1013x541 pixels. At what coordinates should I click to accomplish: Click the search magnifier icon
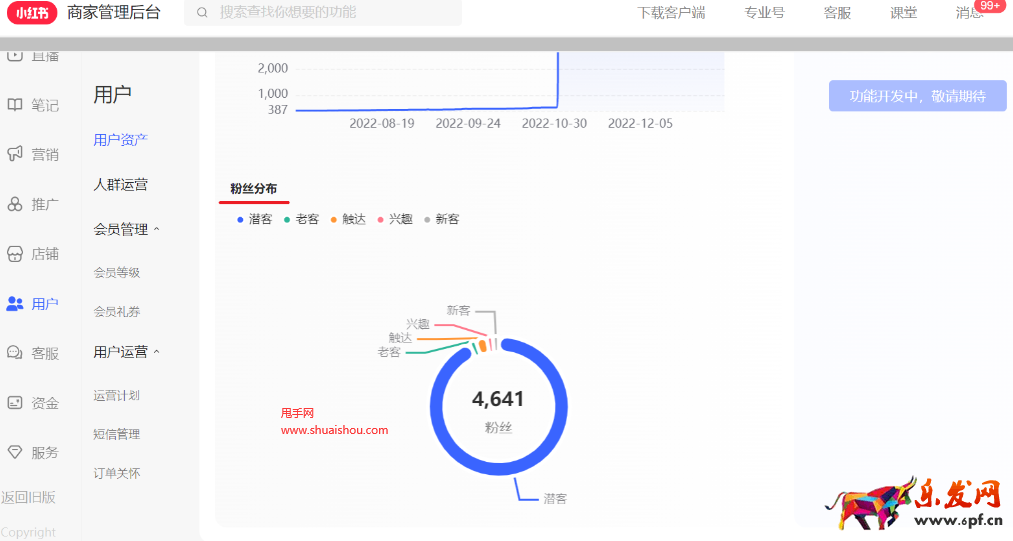tap(203, 13)
